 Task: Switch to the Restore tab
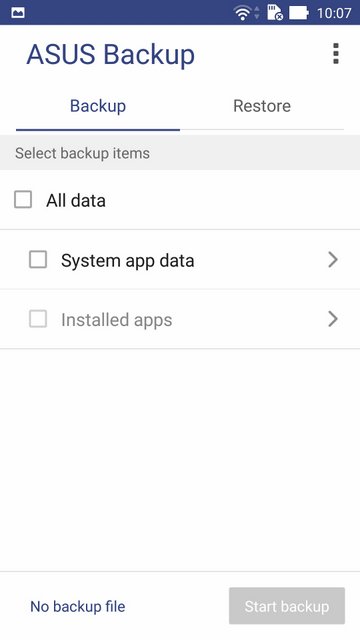point(262,106)
